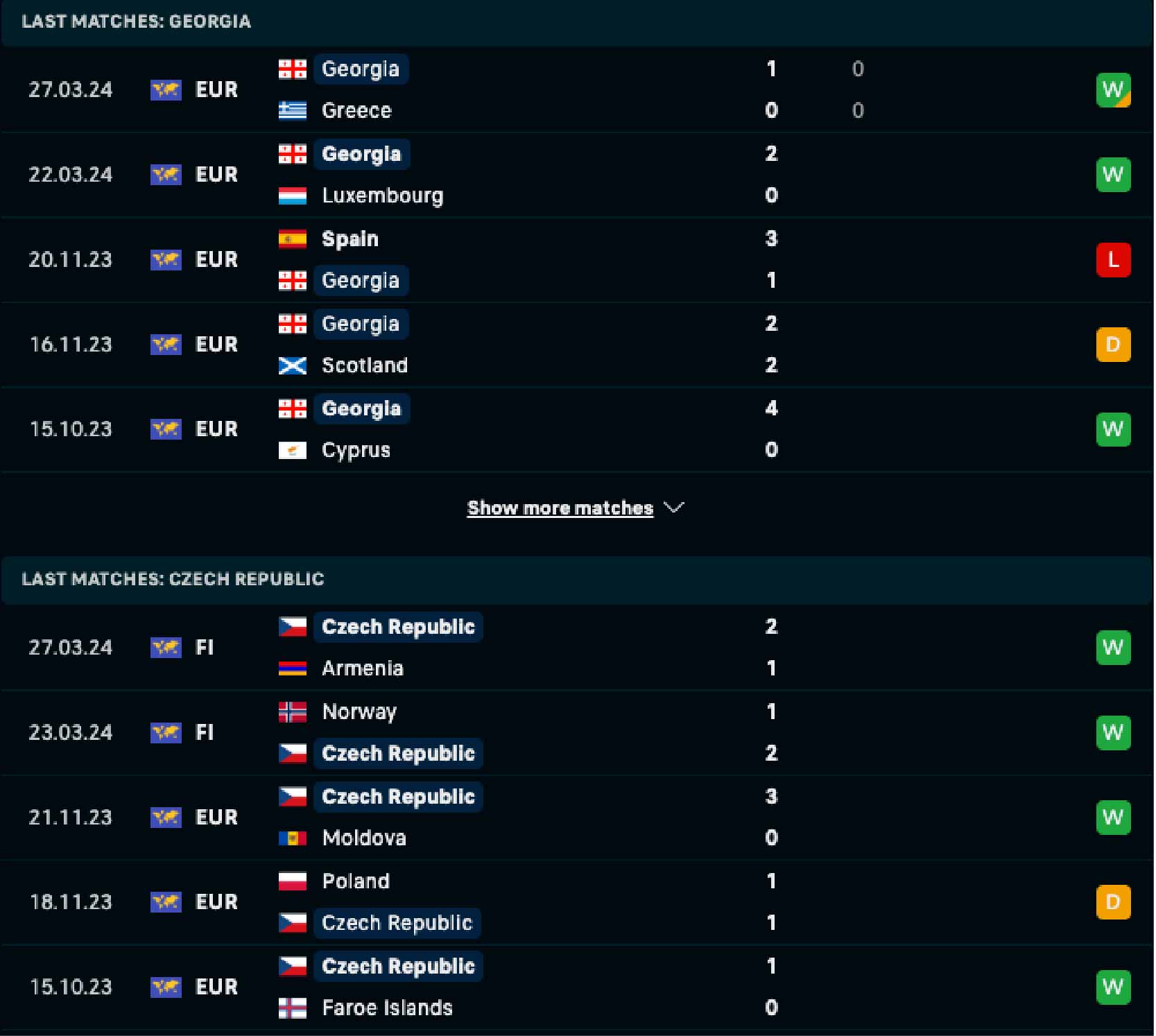Click the competition icon for the 23.03.24 match
This screenshot has height=1036, width=1156.
tap(166, 732)
